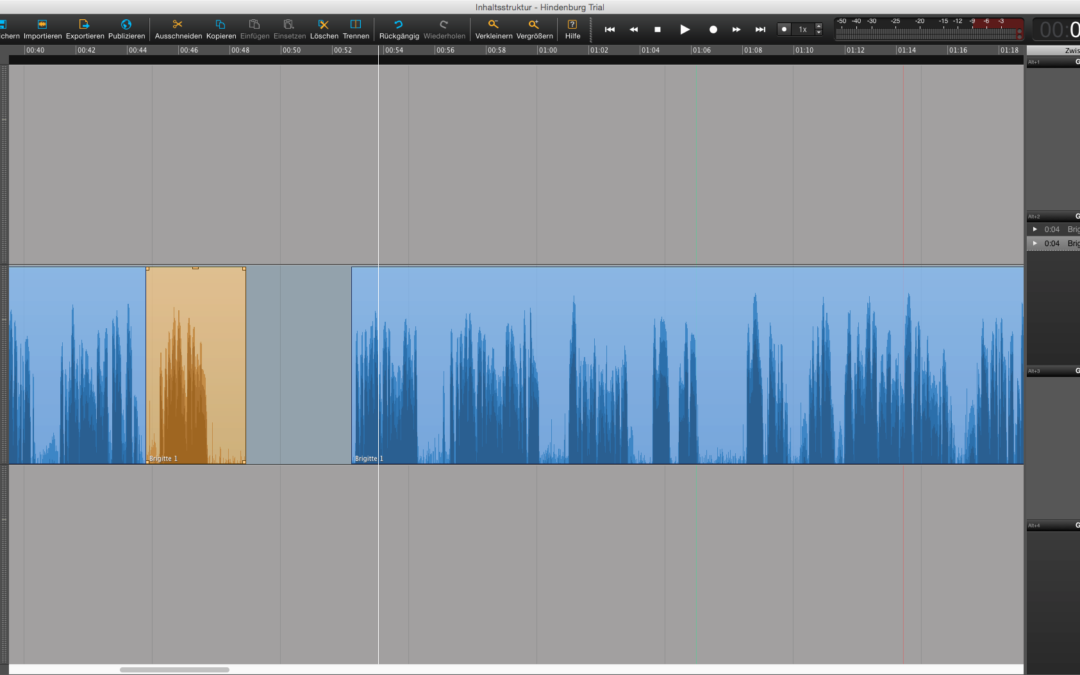
Task: Open Hilfe help icon
Action: 572,25
